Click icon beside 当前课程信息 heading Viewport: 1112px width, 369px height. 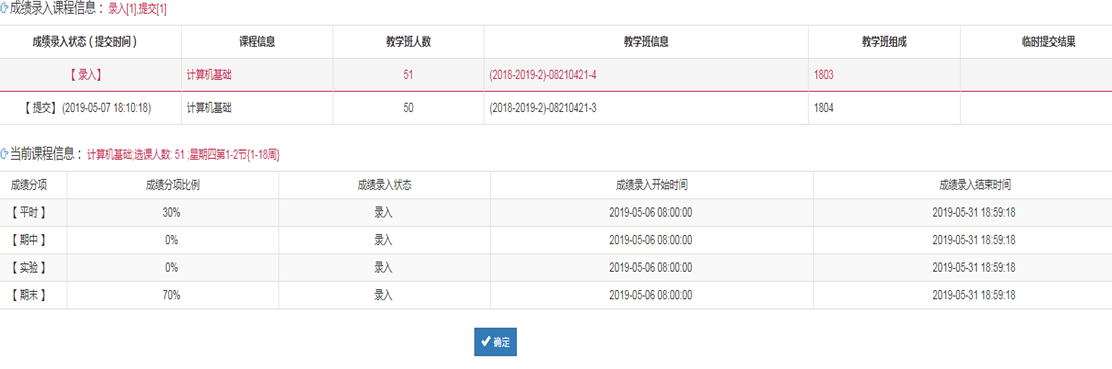pos(5,153)
